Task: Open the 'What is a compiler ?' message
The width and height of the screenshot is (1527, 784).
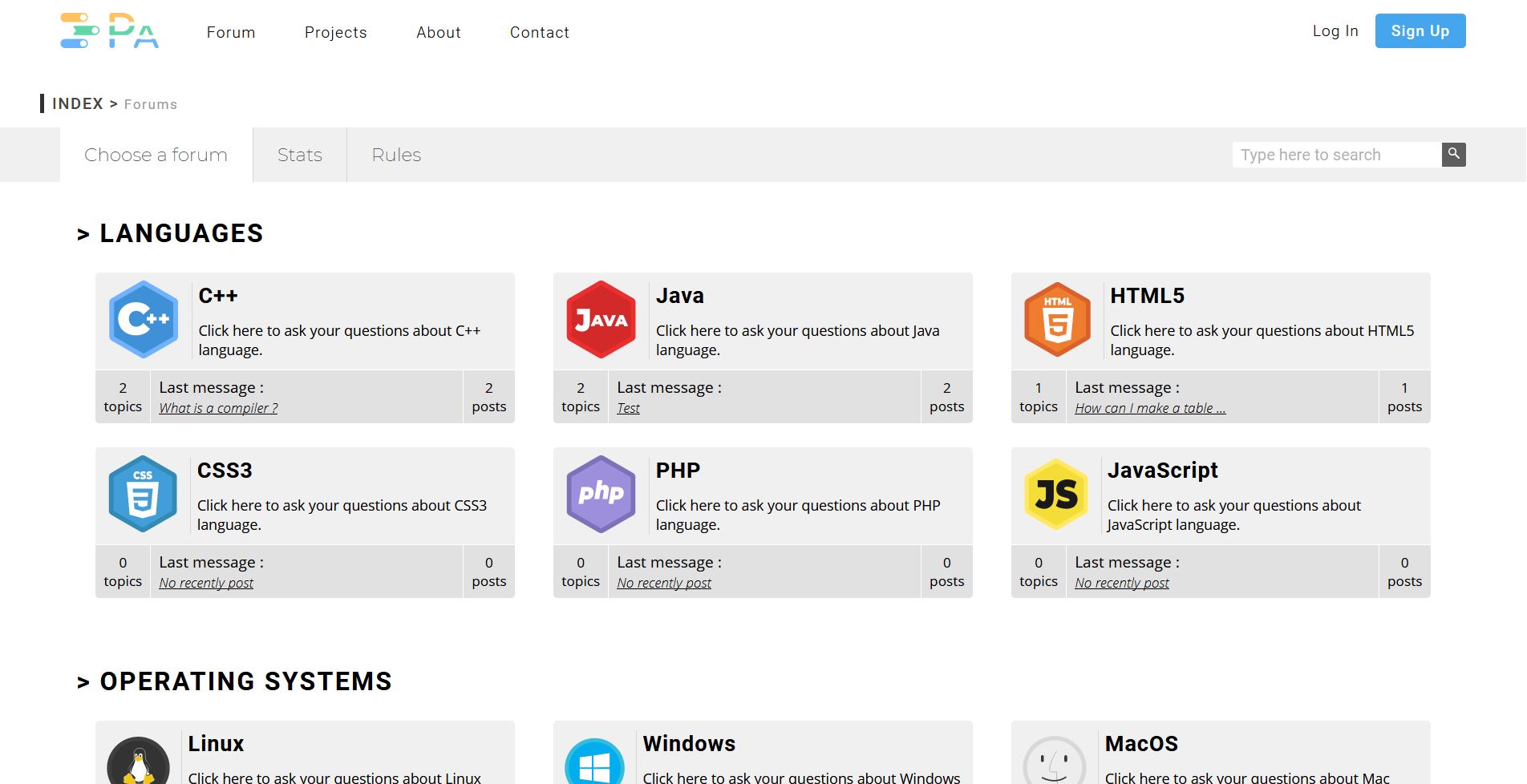Action: [x=218, y=408]
